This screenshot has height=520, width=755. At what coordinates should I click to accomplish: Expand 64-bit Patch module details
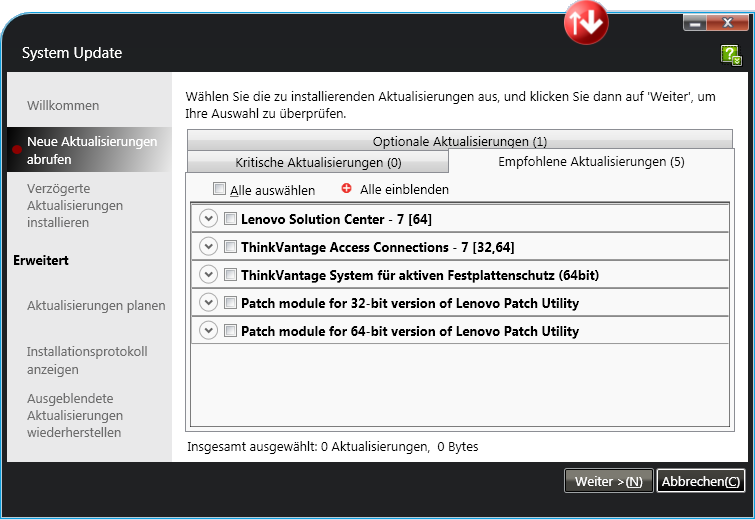coord(208,330)
